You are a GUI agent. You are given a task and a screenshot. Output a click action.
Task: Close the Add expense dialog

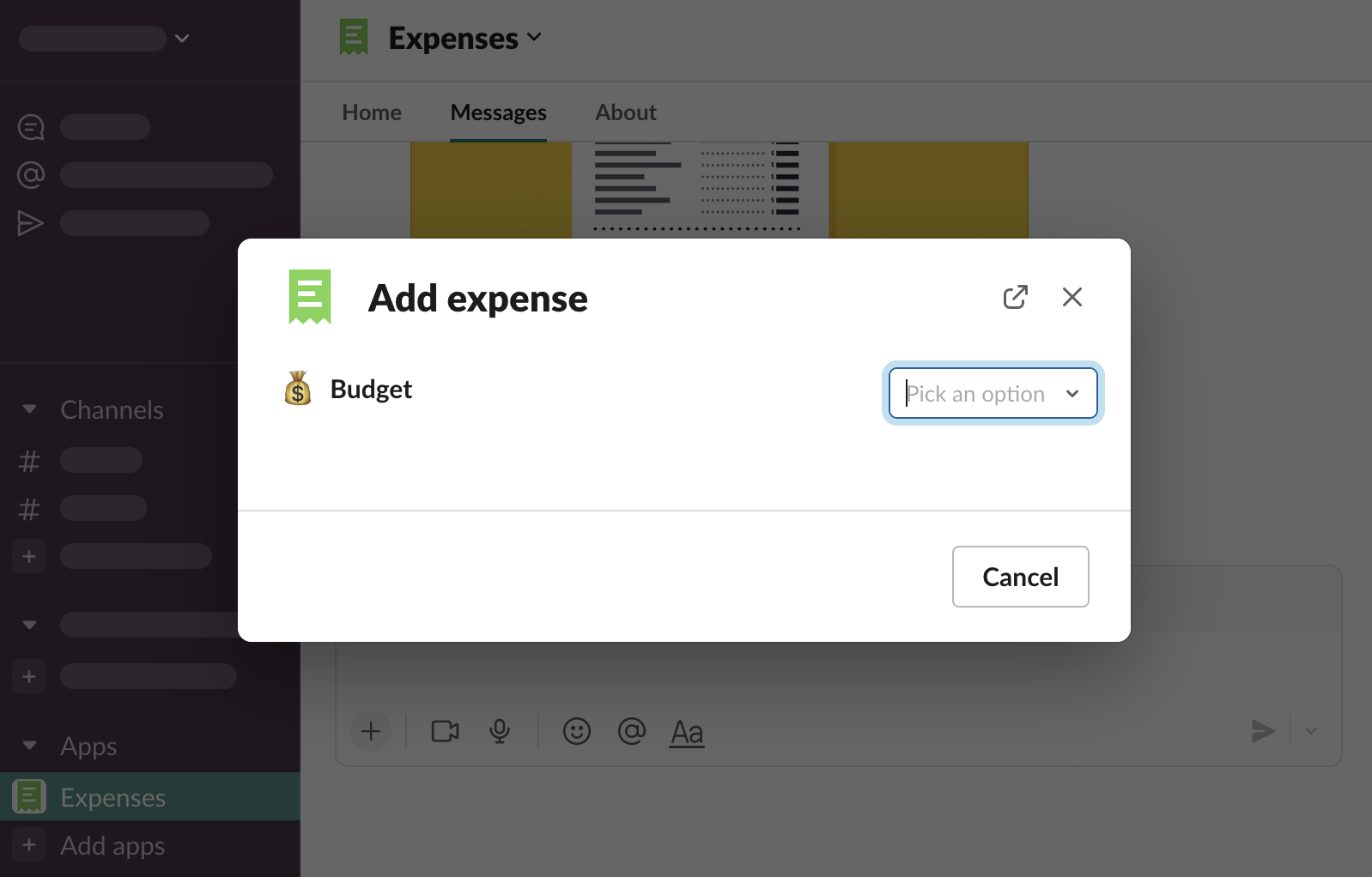(x=1071, y=297)
